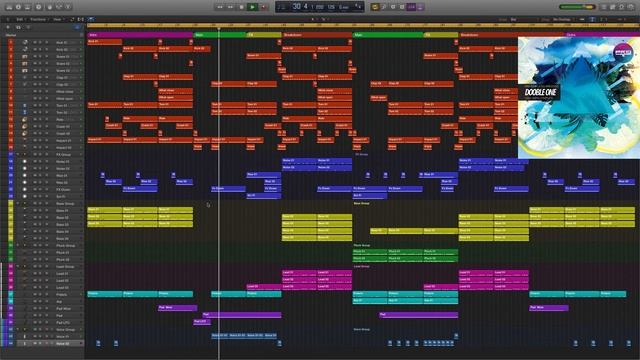The image size is (640, 360).
Task: Add a new track with the plus button
Action: [x=8, y=27]
